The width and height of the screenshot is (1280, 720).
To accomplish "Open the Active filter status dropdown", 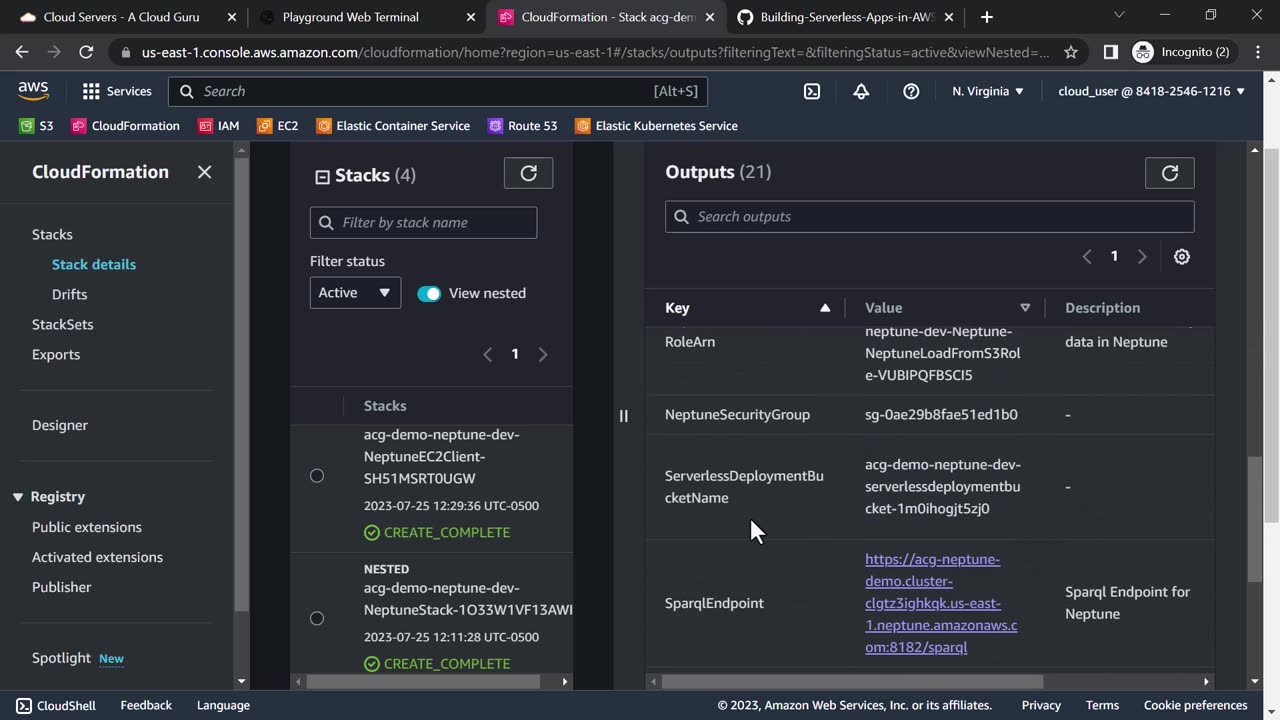I will coord(355,293).
